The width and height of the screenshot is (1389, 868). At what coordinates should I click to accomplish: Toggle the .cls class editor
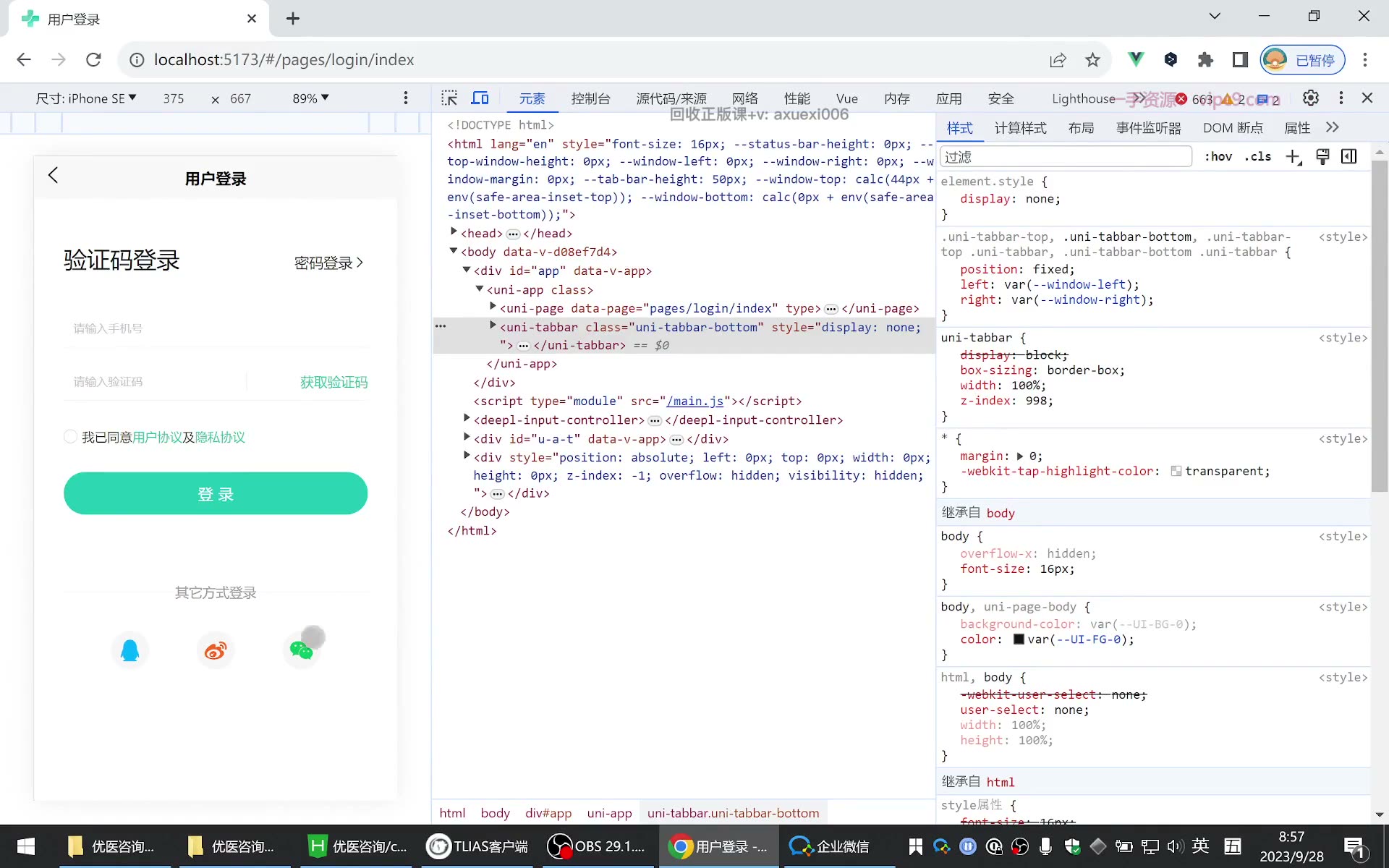(x=1258, y=157)
